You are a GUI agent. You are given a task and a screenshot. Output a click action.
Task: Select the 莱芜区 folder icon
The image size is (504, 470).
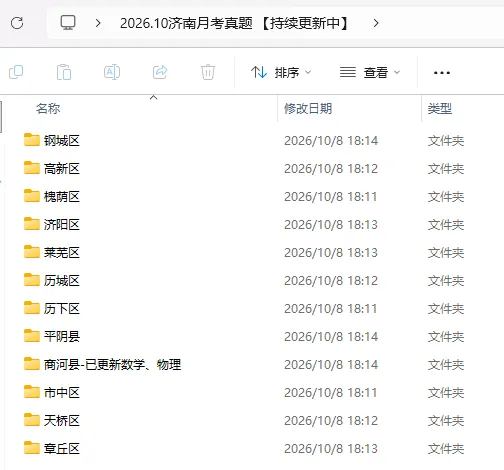[x=32, y=252]
